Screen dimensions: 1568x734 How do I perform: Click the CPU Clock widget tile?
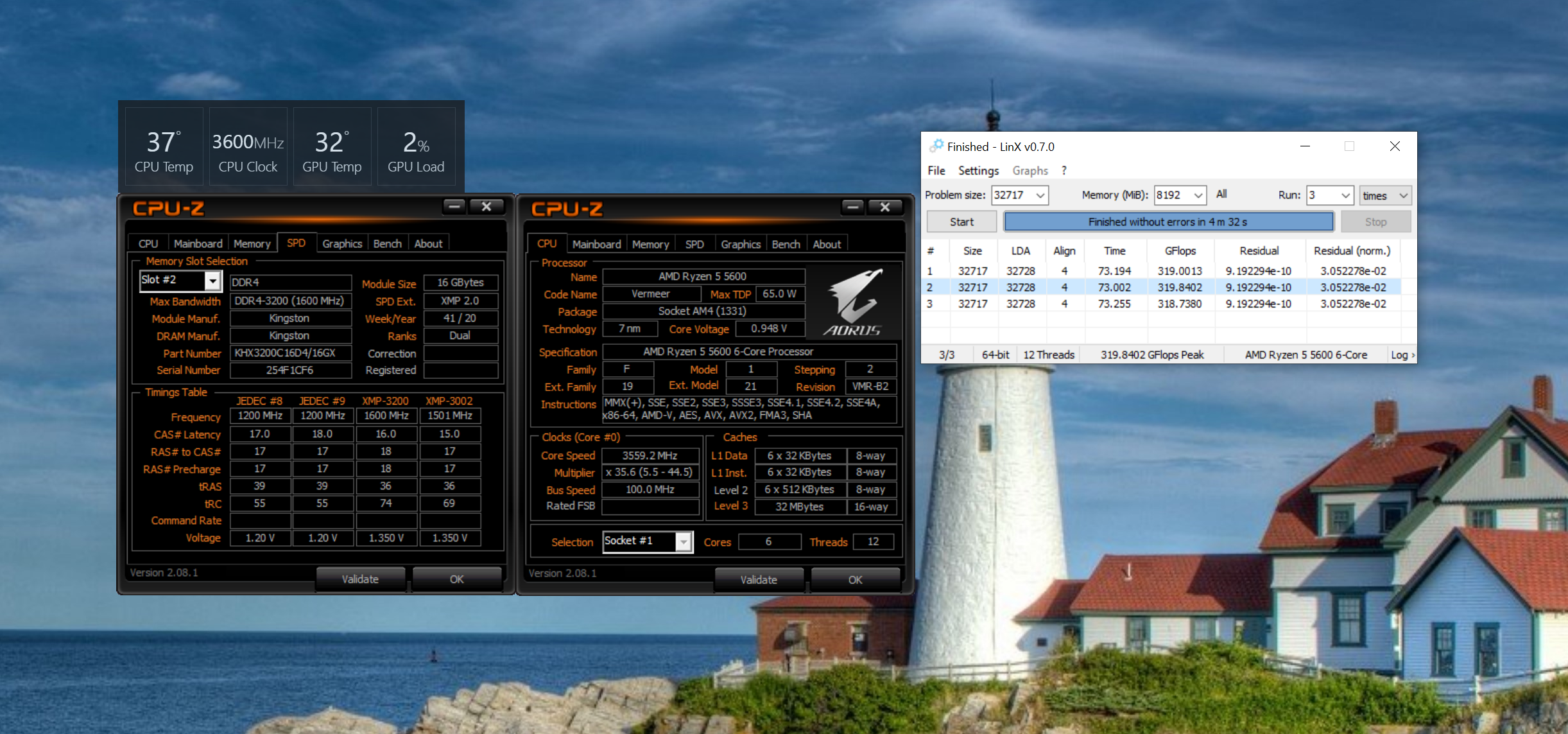pyautogui.click(x=248, y=146)
